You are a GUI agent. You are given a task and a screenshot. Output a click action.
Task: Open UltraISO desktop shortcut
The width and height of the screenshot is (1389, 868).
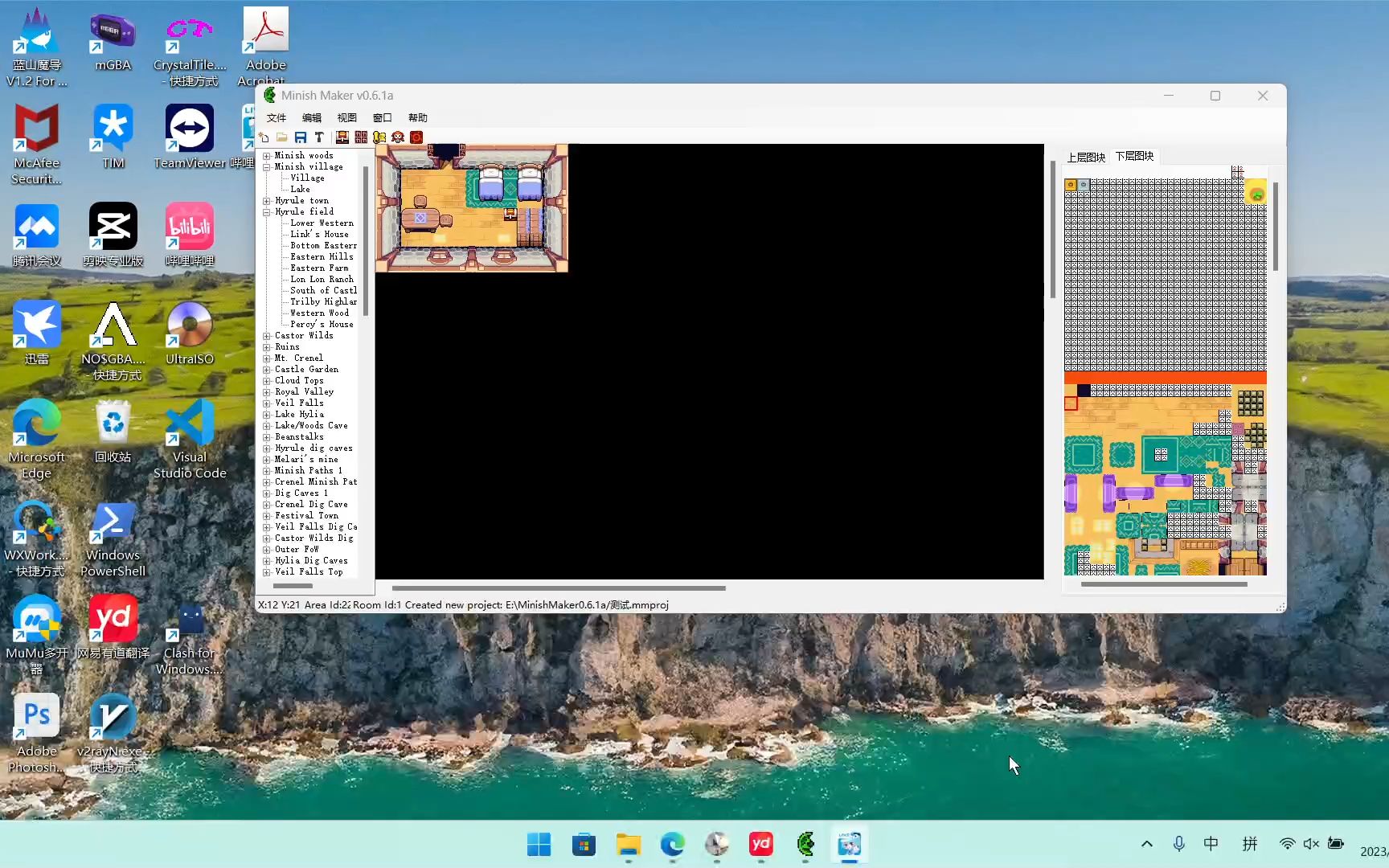coord(190,333)
